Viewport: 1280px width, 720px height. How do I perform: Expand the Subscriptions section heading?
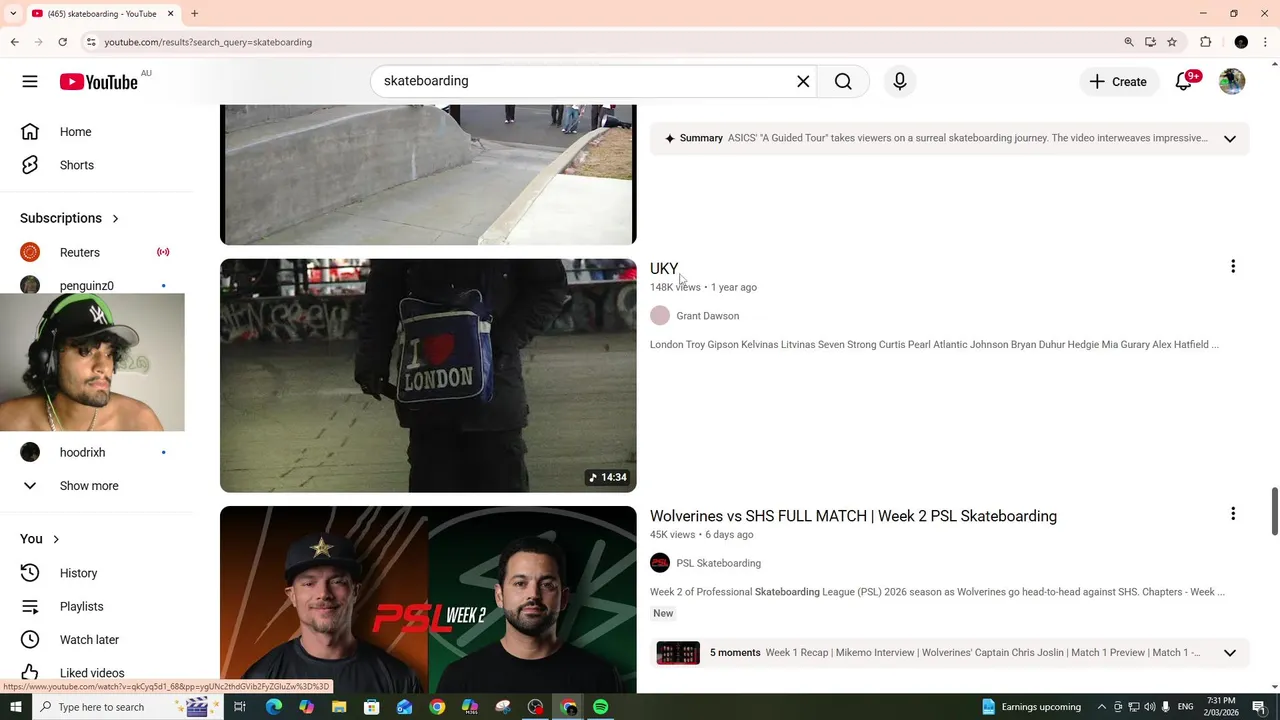[x=70, y=218]
